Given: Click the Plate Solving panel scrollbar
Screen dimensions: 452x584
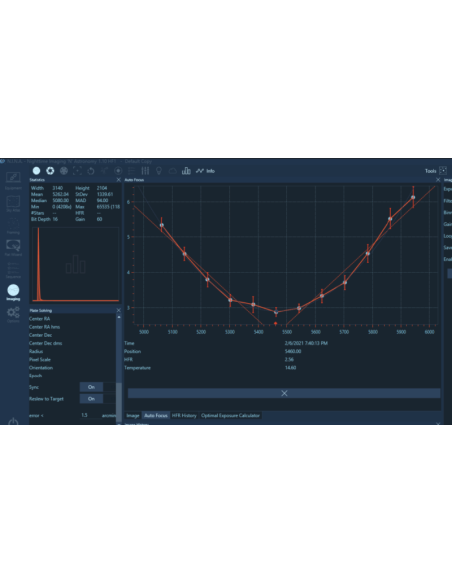Looking at the screenshot, I should [x=119, y=369].
